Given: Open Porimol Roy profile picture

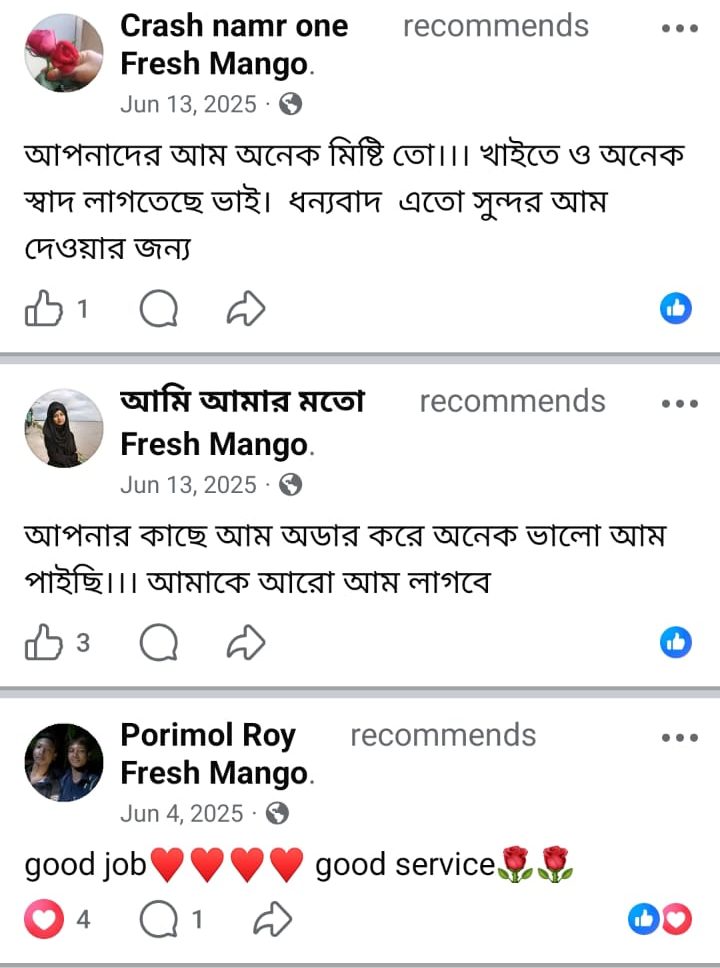Looking at the screenshot, I should (64, 762).
